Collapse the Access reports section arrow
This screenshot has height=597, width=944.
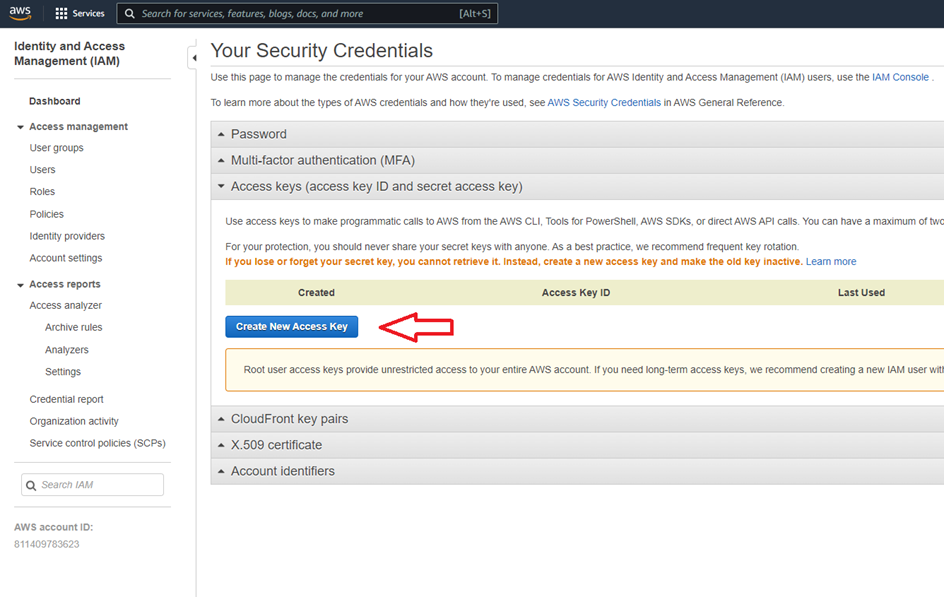(20, 285)
